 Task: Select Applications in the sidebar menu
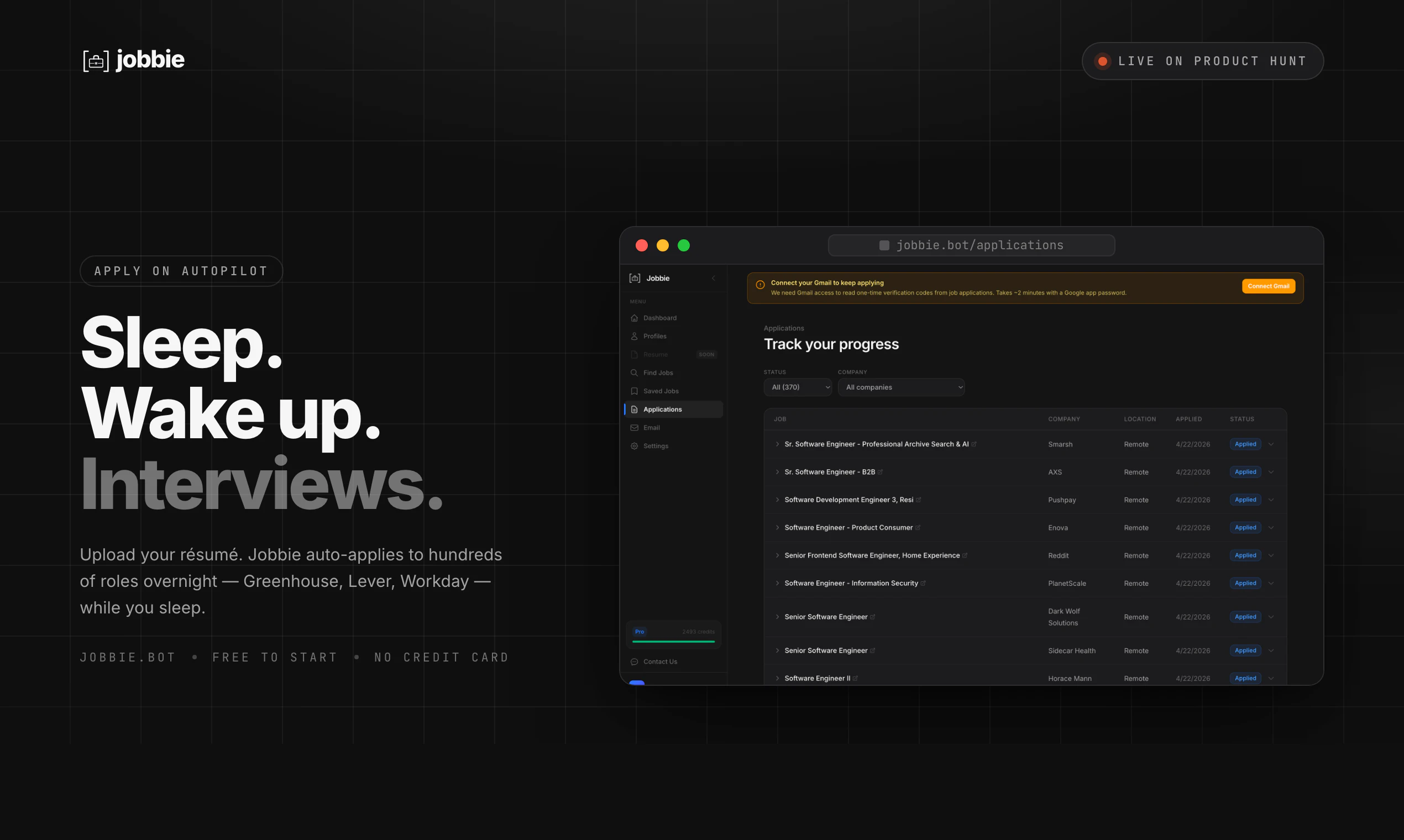[673, 410]
